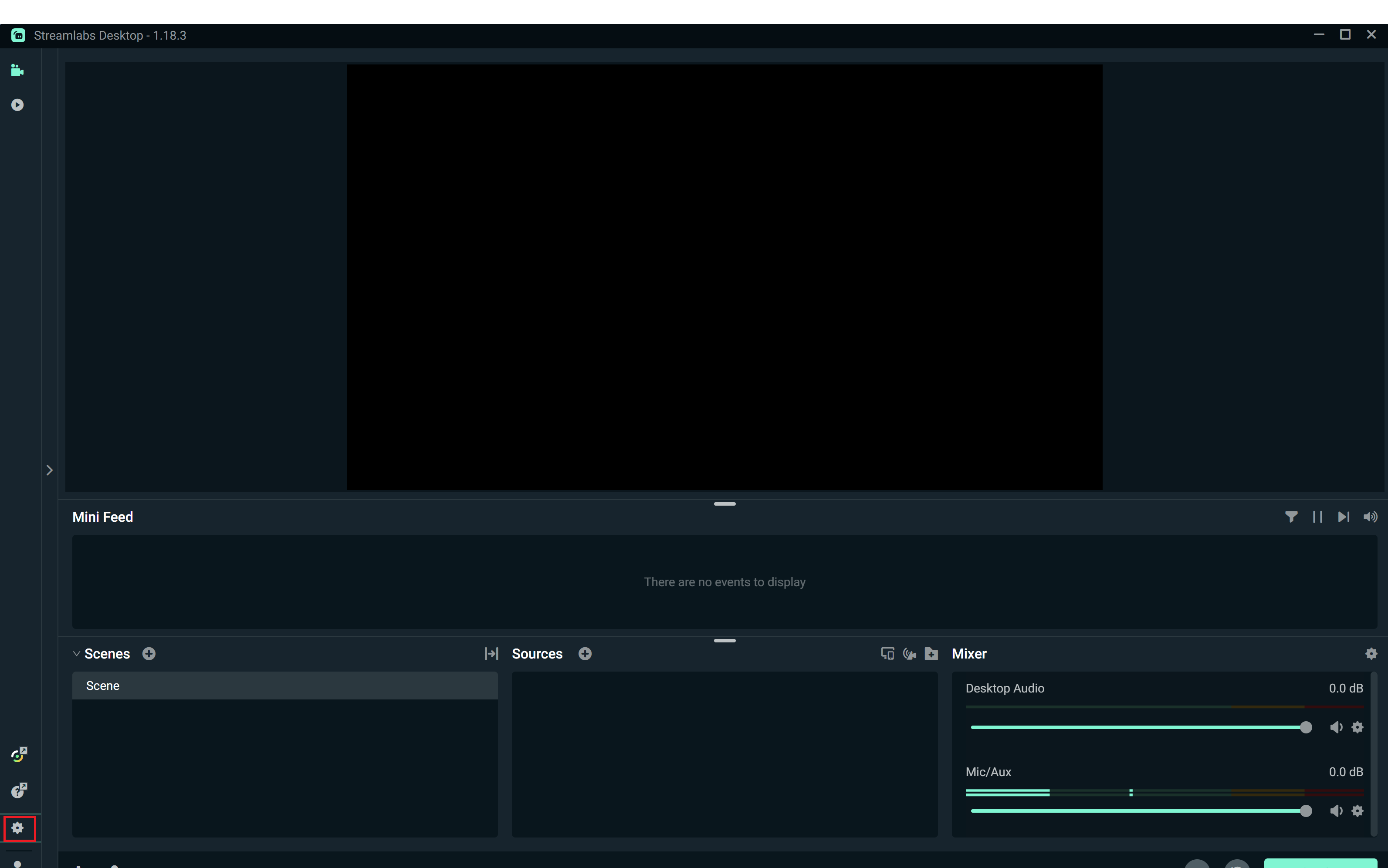Adjust the Mic/Aux volume slider
Screen dimensions: 1388x868
[x=1141, y=811]
